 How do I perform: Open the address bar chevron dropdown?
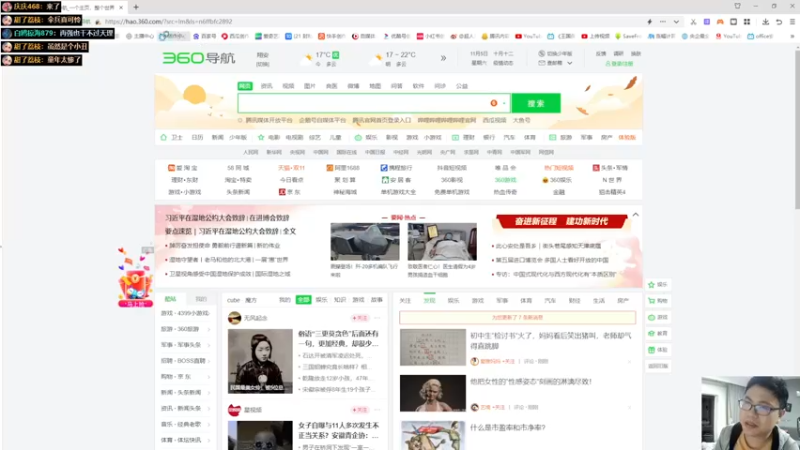click(x=676, y=22)
